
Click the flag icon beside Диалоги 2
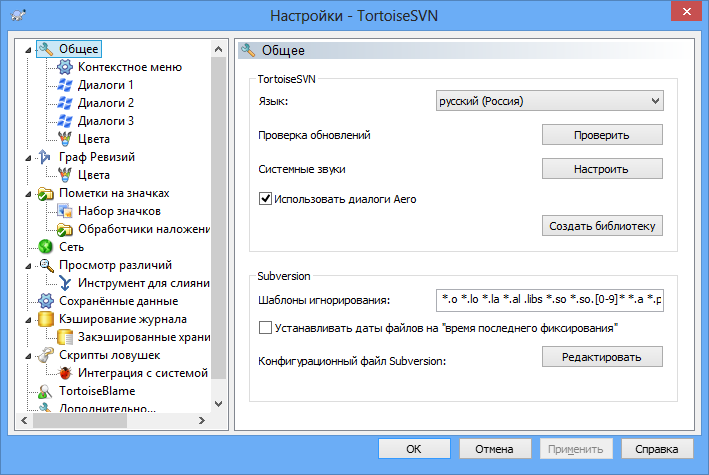[x=65, y=103]
